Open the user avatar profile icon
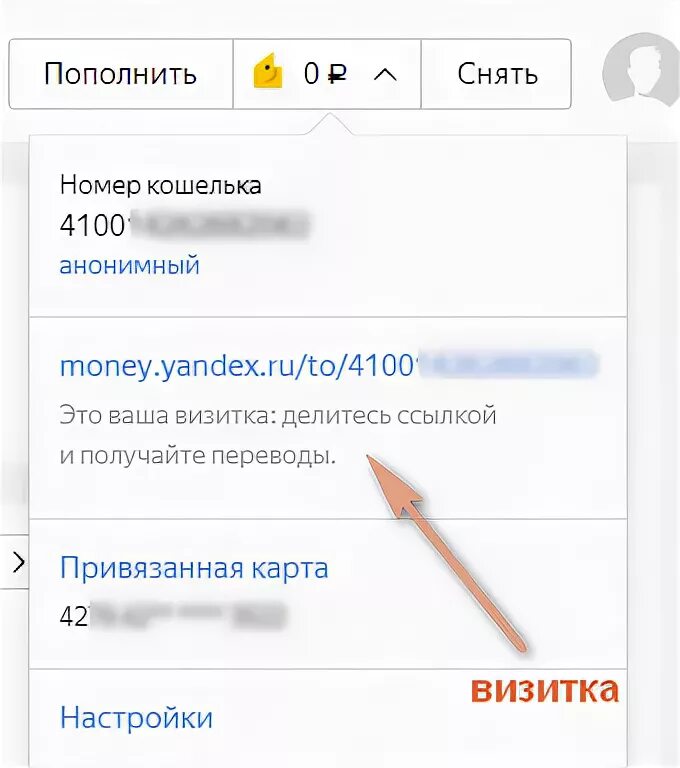 pyautogui.click(x=642, y=71)
